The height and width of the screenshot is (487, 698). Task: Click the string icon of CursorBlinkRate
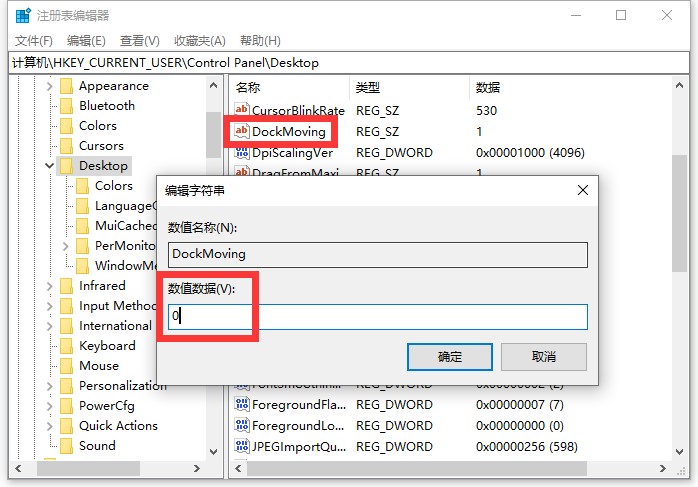(242, 110)
